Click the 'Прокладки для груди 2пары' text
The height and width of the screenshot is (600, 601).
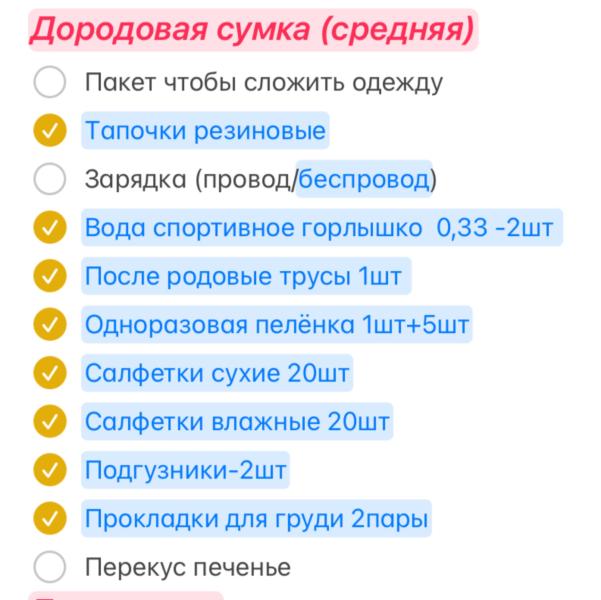click(x=257, y=520)
